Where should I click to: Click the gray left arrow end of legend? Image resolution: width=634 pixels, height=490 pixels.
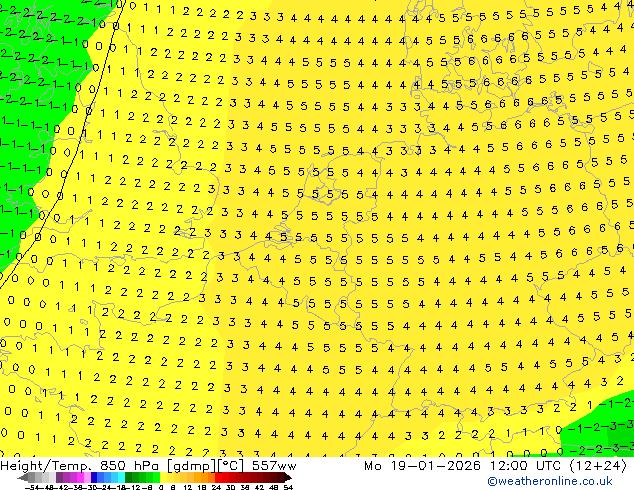22,478
